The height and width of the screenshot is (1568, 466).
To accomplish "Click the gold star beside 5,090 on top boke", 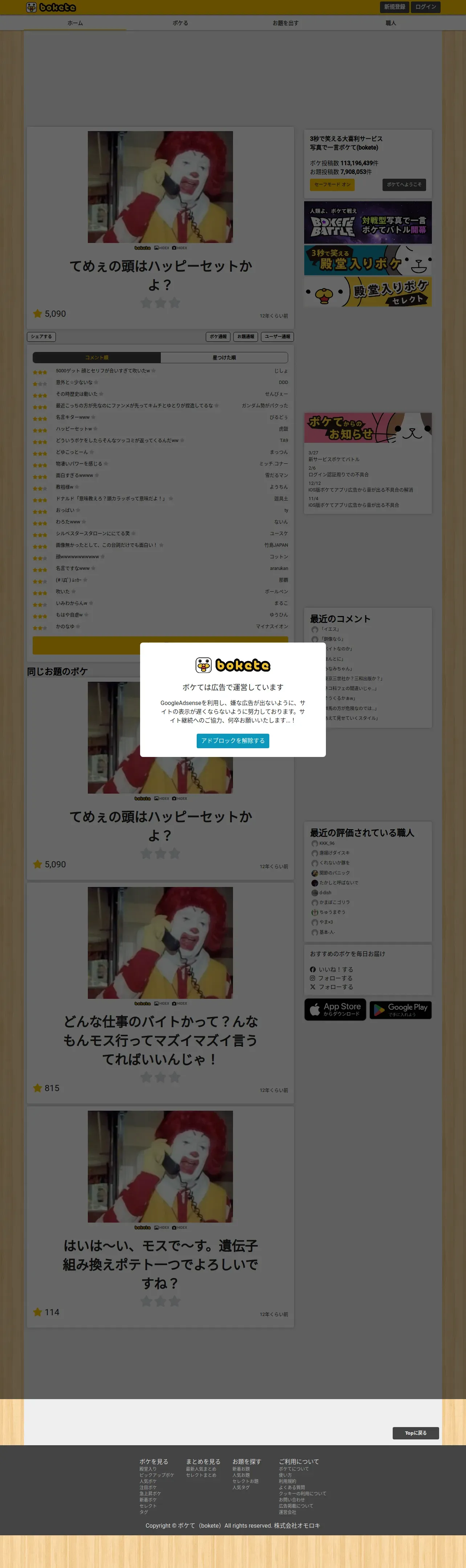I will (38, 313).
